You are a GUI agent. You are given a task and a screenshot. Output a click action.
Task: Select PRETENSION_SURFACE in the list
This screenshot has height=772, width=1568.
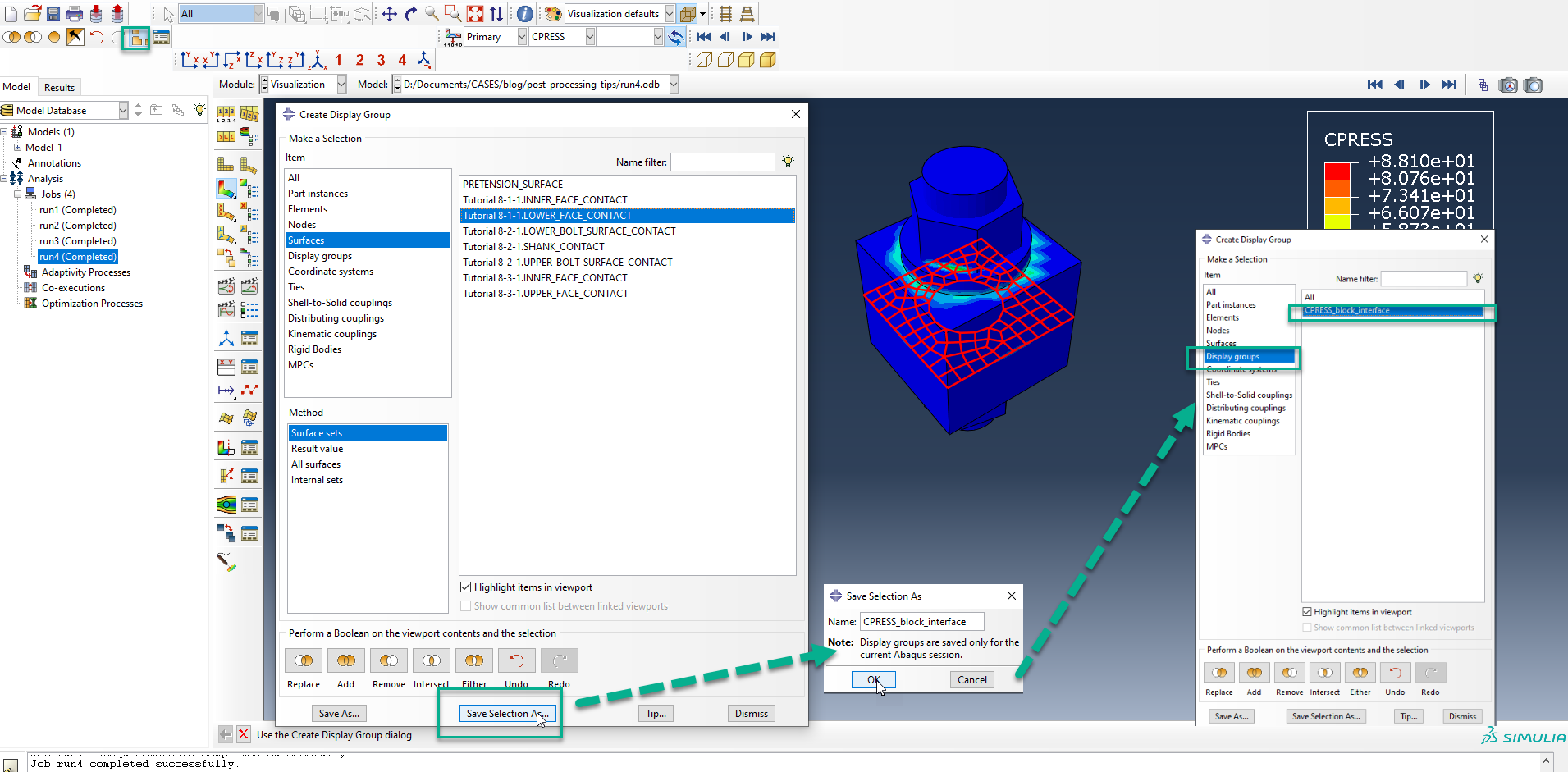(x=513, y=185)
